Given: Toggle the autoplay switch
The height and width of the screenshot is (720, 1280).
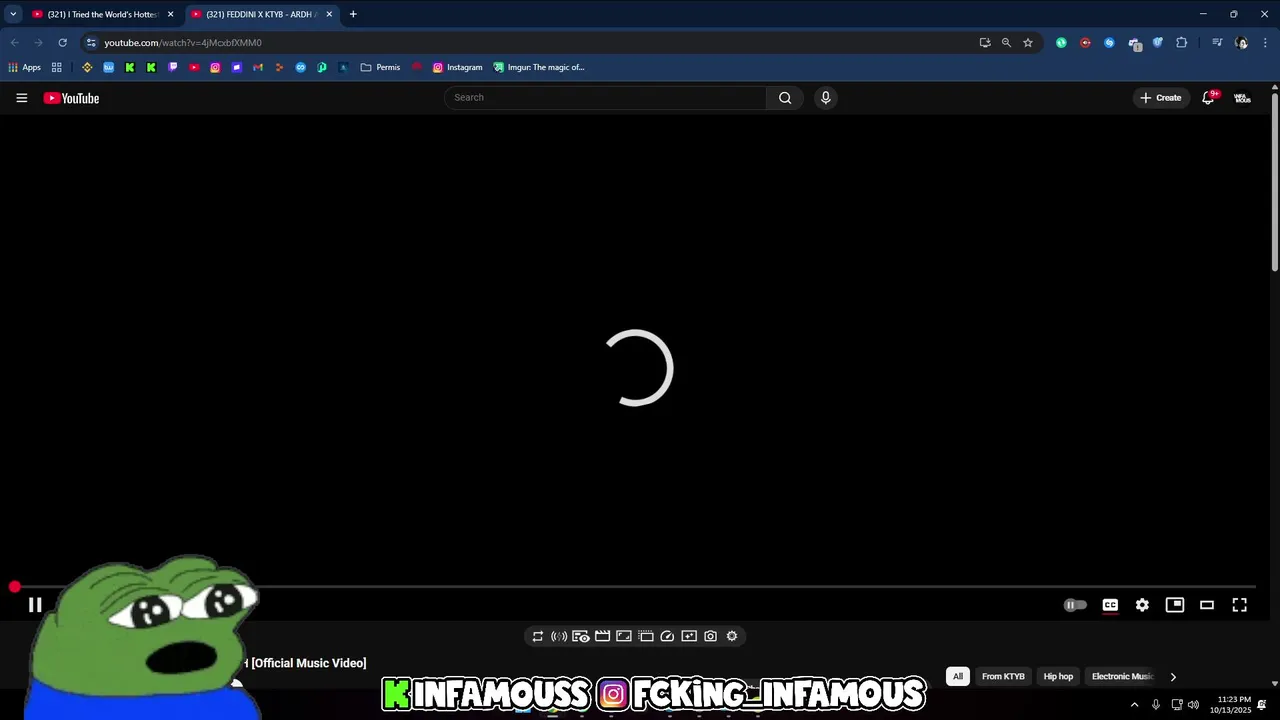Looking at the screenshot, I should [x=1075, y=605].
